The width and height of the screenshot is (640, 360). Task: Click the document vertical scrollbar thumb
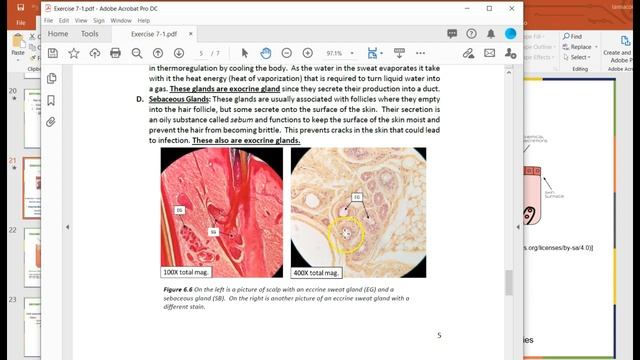pos(509,282)
